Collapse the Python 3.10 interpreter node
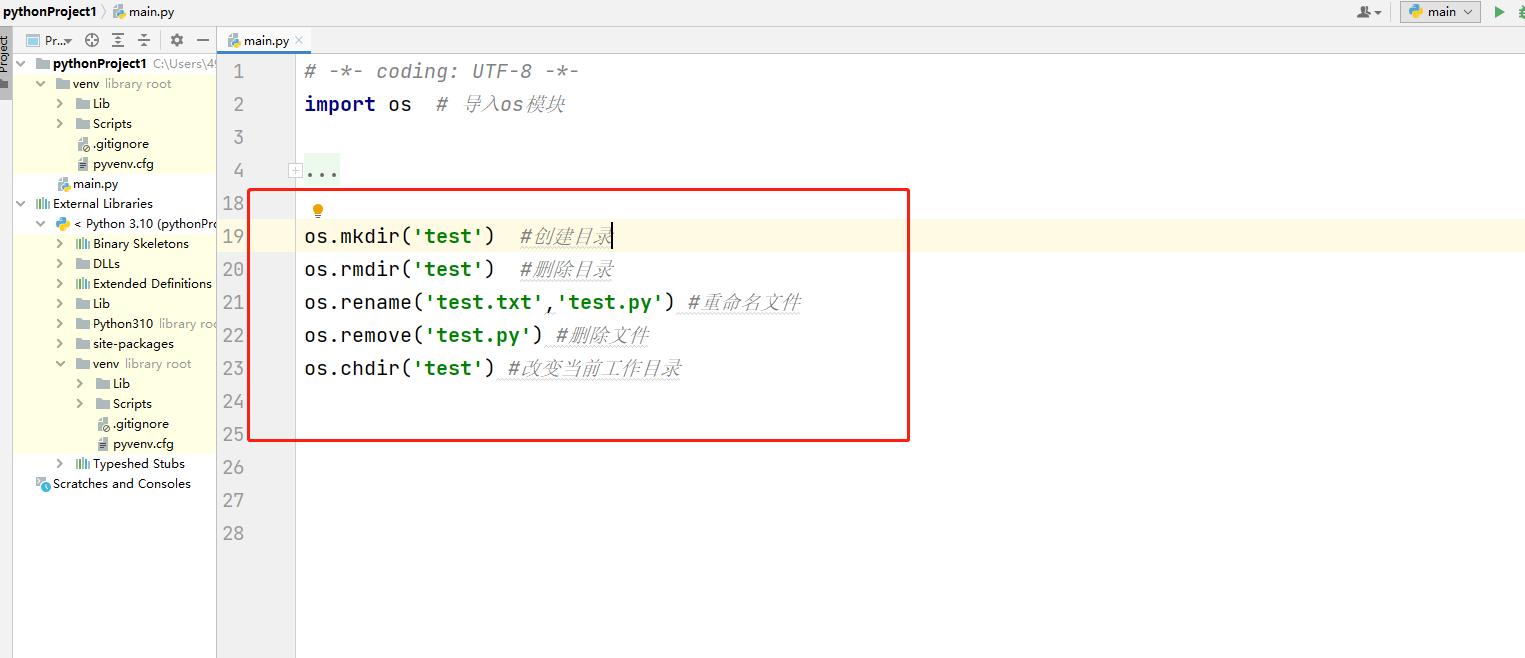This screenshot has height=658, width=1525. pyautogui.click(x=41, y=223)
